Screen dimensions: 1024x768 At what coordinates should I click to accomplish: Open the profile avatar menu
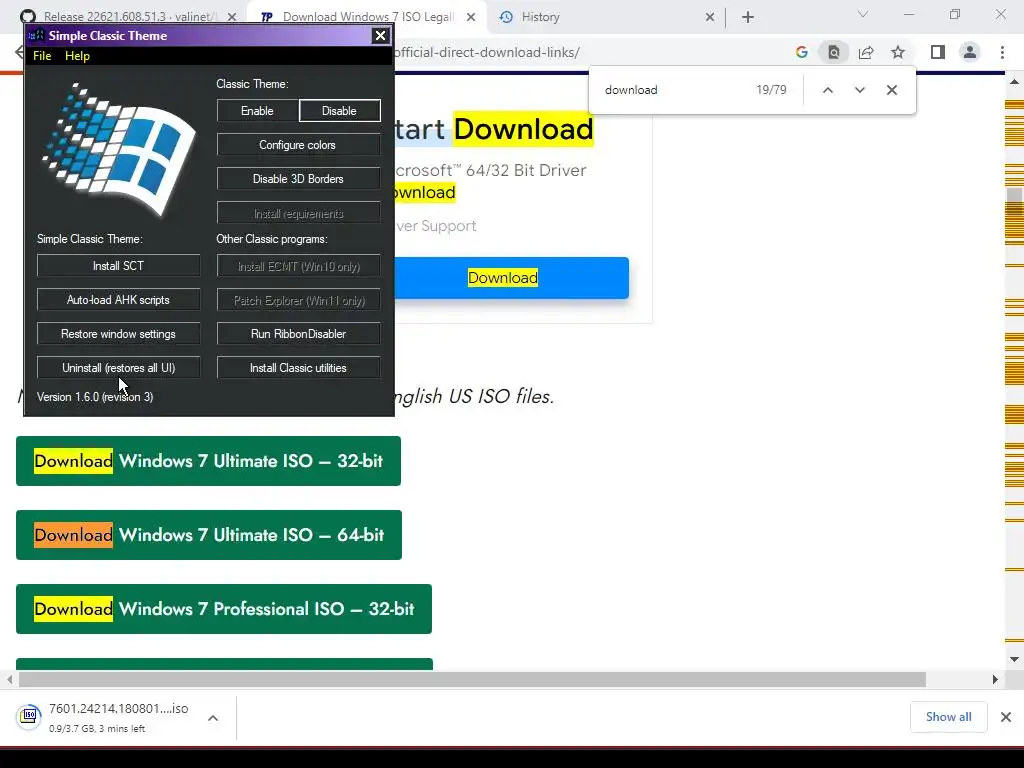tap(970, 52)
